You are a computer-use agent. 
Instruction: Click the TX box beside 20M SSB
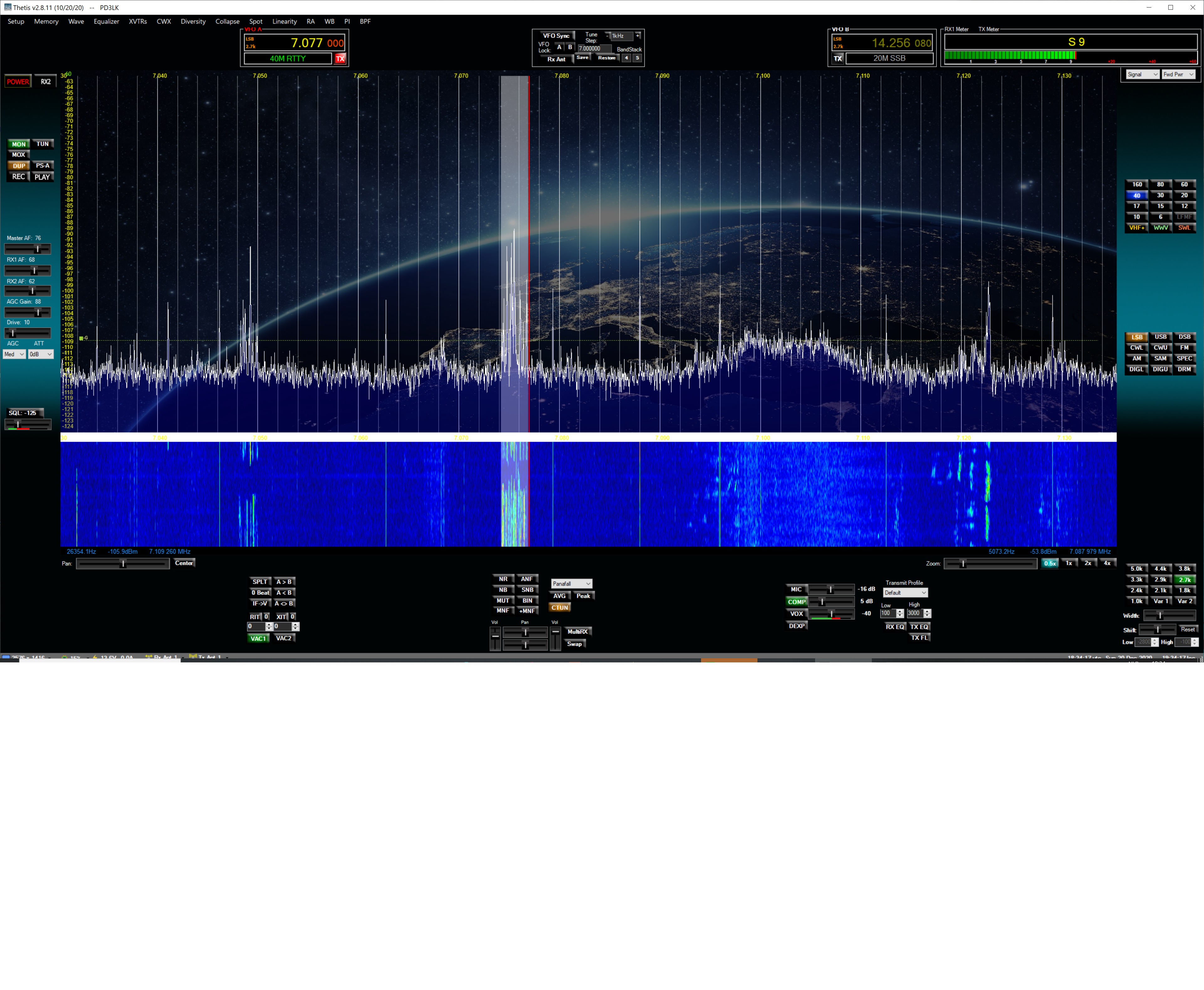tap(837, 59)
